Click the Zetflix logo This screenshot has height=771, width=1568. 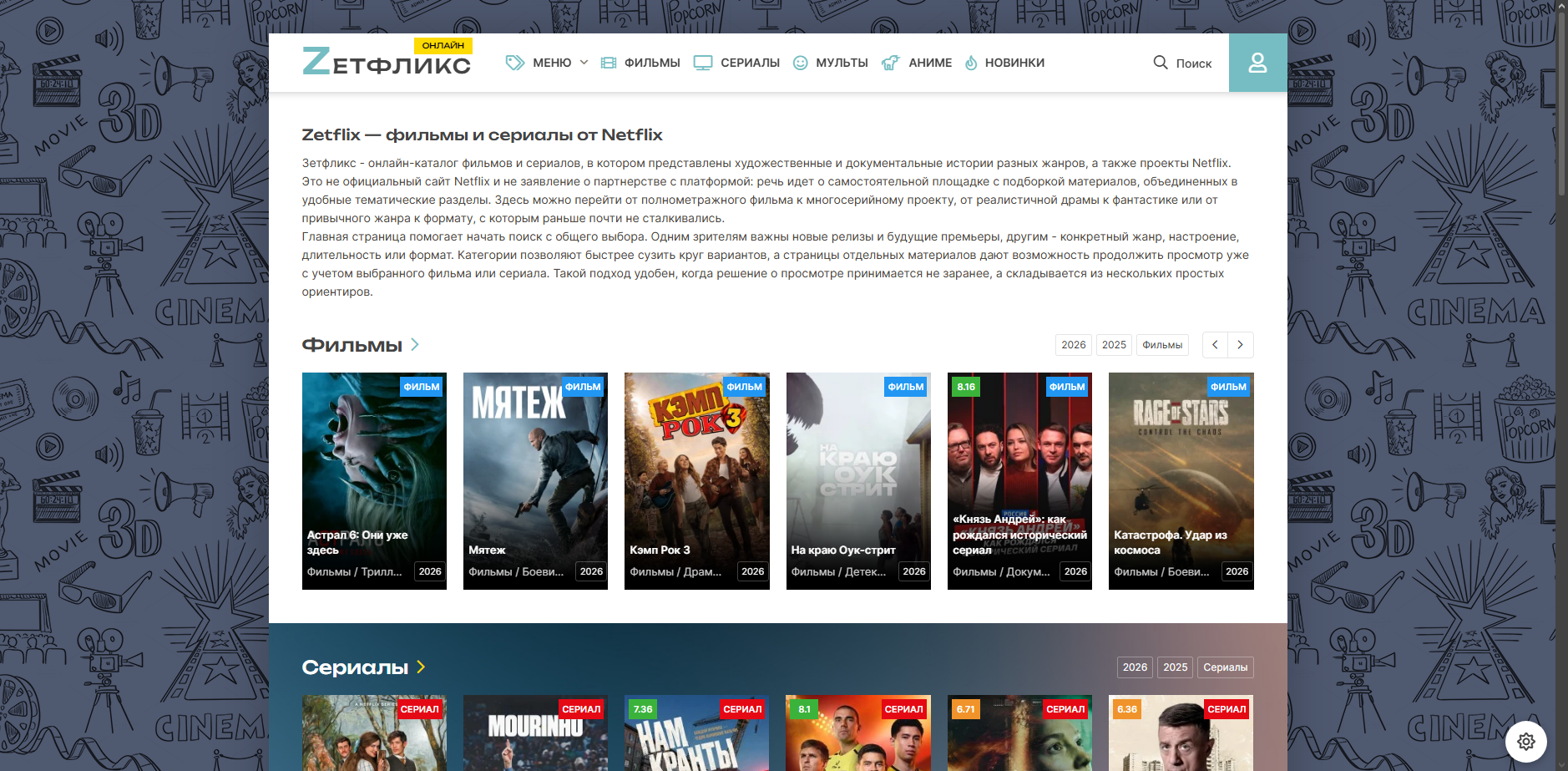click(387, 60)
